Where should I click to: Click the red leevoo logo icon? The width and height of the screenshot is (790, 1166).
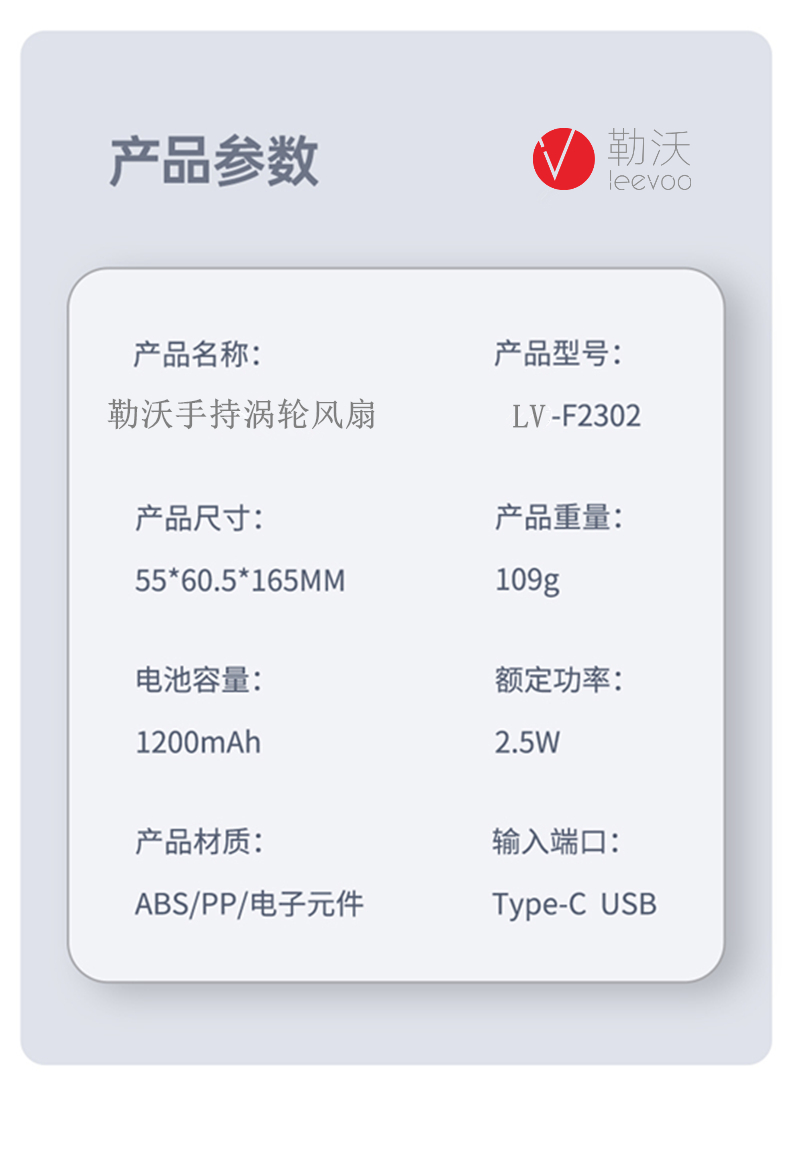click(563, 159)
